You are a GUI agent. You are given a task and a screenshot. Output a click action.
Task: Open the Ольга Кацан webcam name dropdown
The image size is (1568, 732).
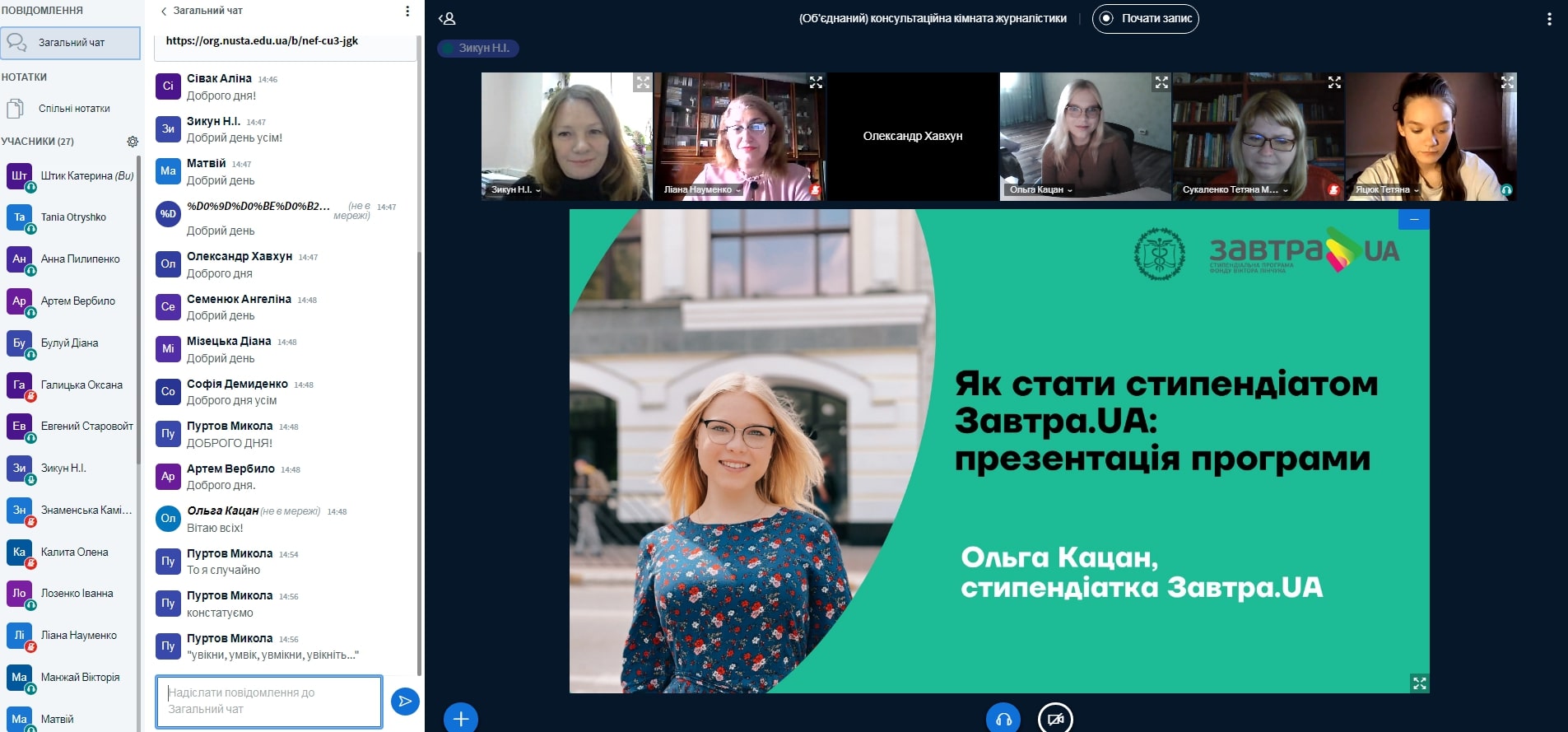pos(1041,189)
